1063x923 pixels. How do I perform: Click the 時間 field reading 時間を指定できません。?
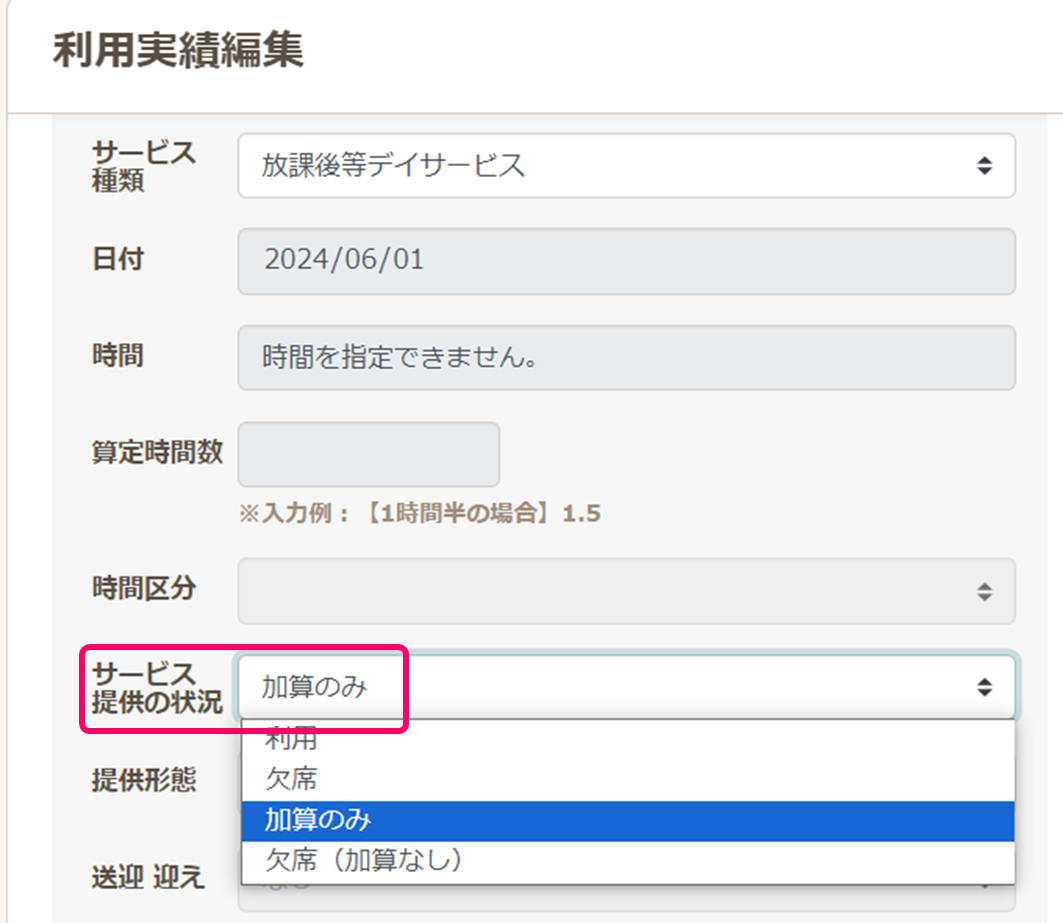[626, 357]
